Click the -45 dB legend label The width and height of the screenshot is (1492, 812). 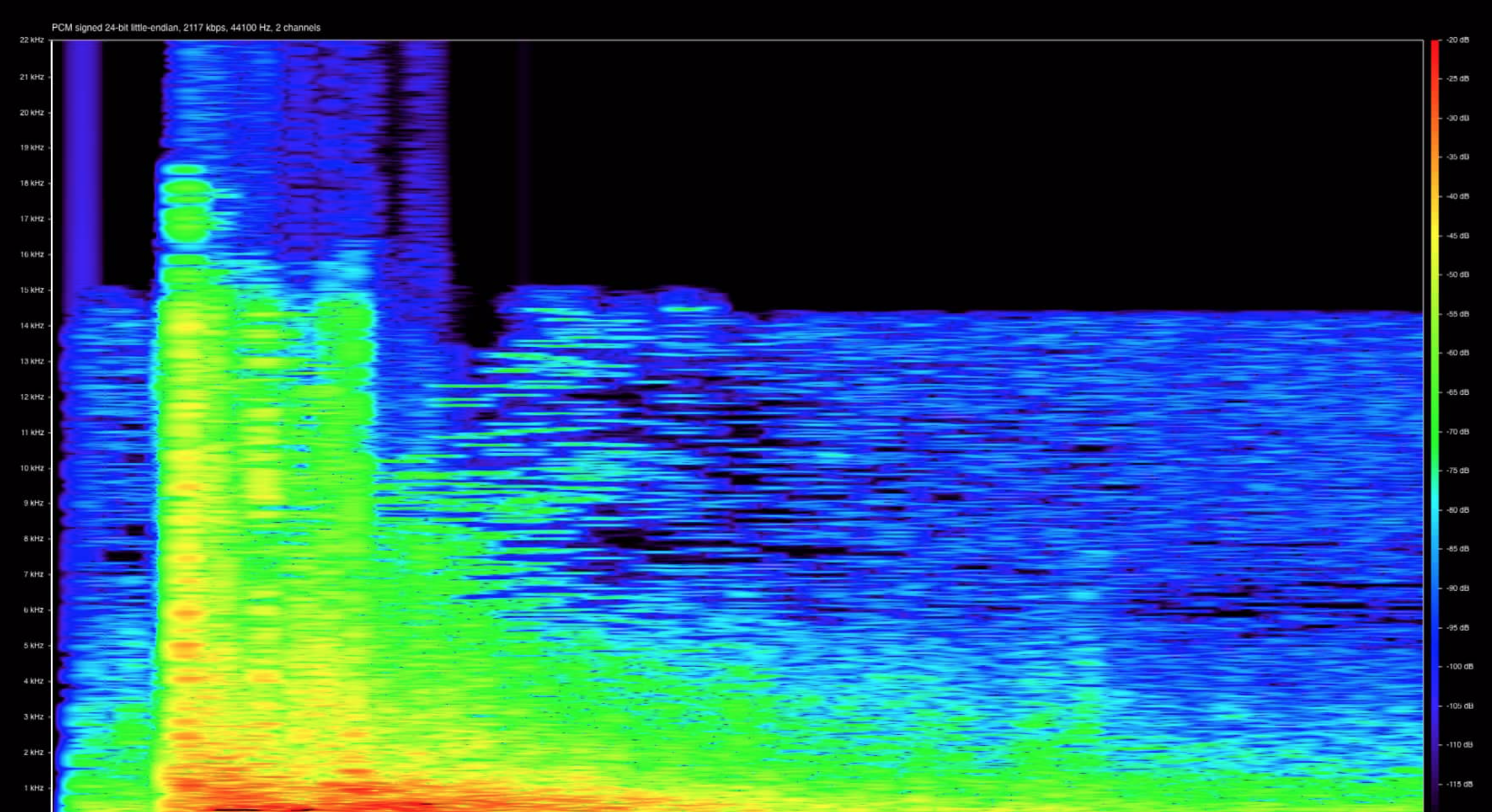(x=1457, y=236)
